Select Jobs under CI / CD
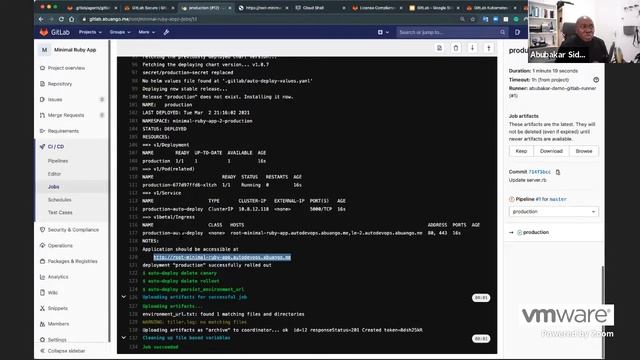The image size is (640, 360). 53,187
